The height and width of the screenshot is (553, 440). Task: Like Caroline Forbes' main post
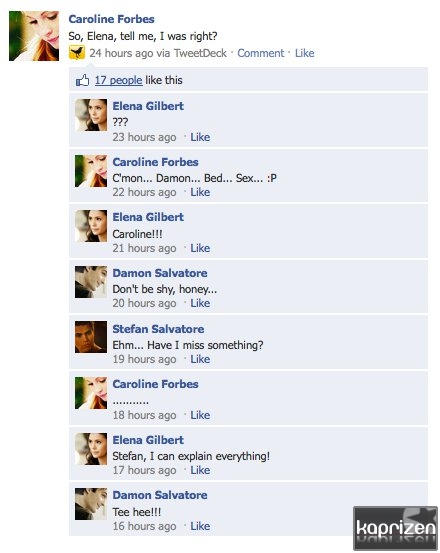pyautogui.click(x=305, y=53)
